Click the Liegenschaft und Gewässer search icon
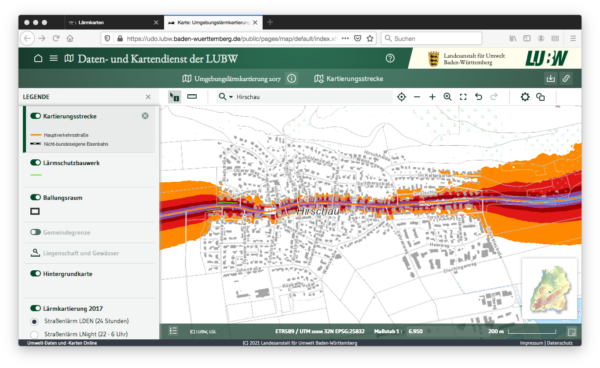600x368 pixels. [35, 253]
